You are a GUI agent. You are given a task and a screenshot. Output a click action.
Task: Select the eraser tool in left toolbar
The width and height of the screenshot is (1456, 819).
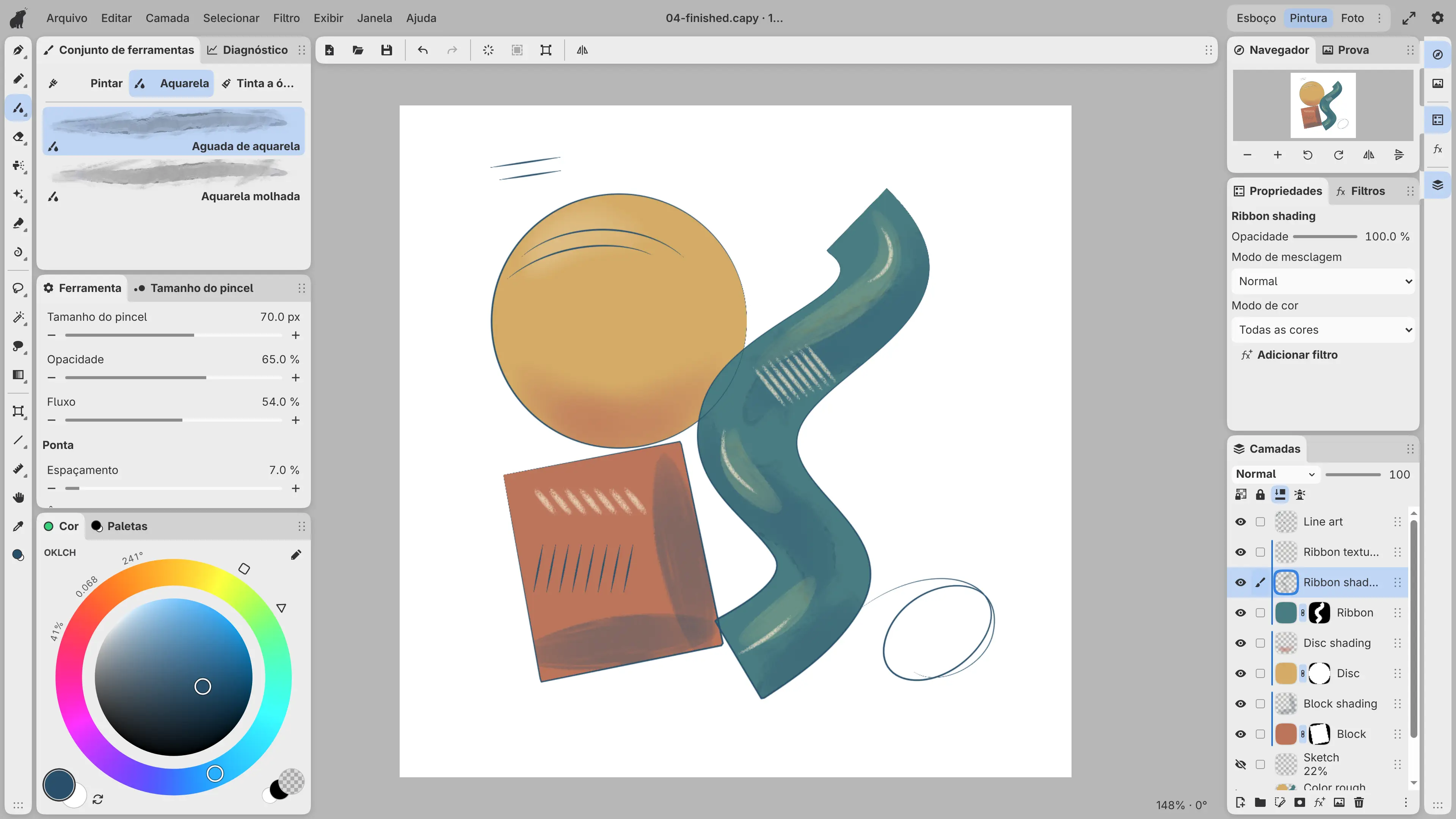click(18, 137)
